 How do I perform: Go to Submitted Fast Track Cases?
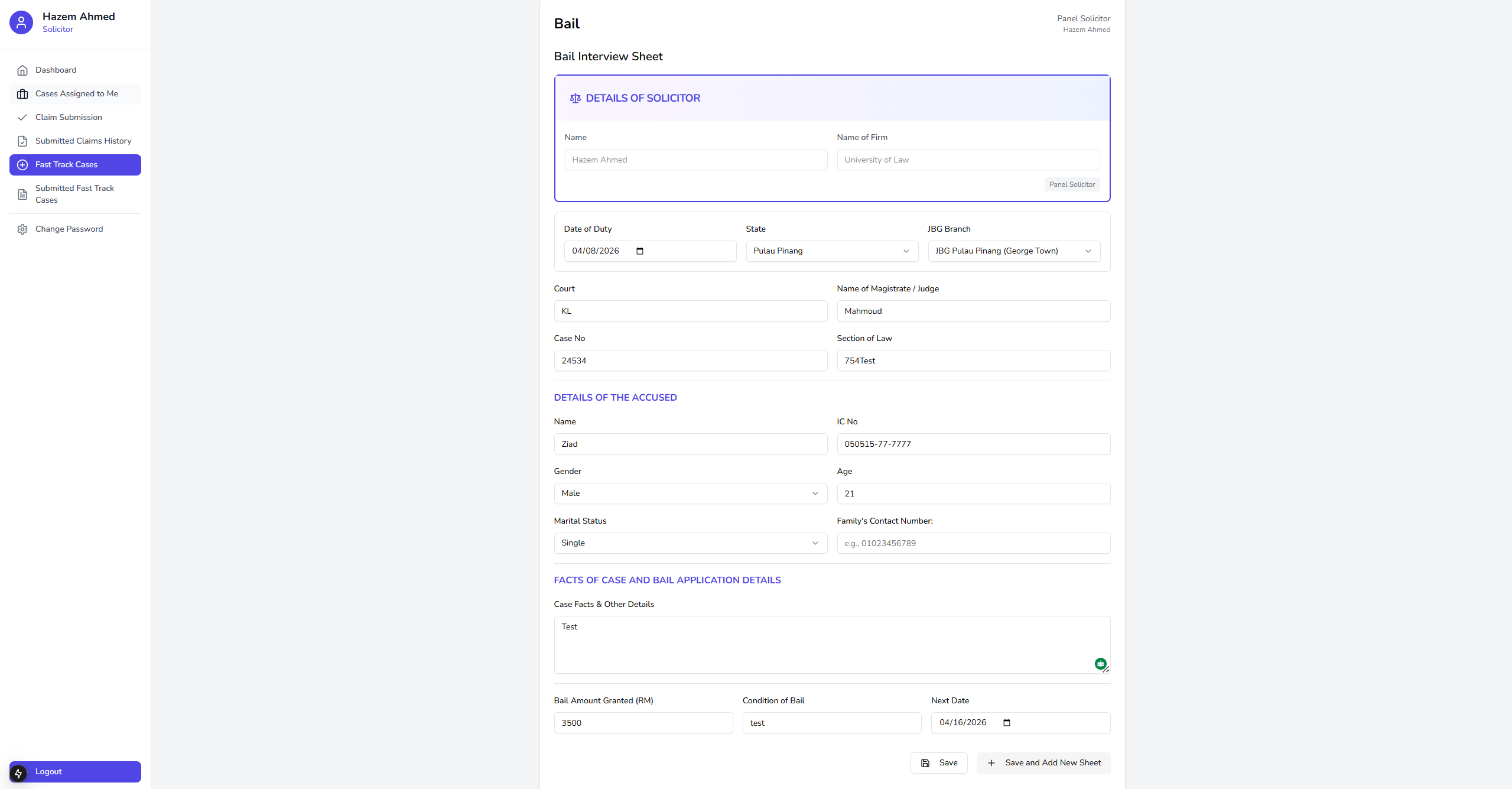pos(74,194)
